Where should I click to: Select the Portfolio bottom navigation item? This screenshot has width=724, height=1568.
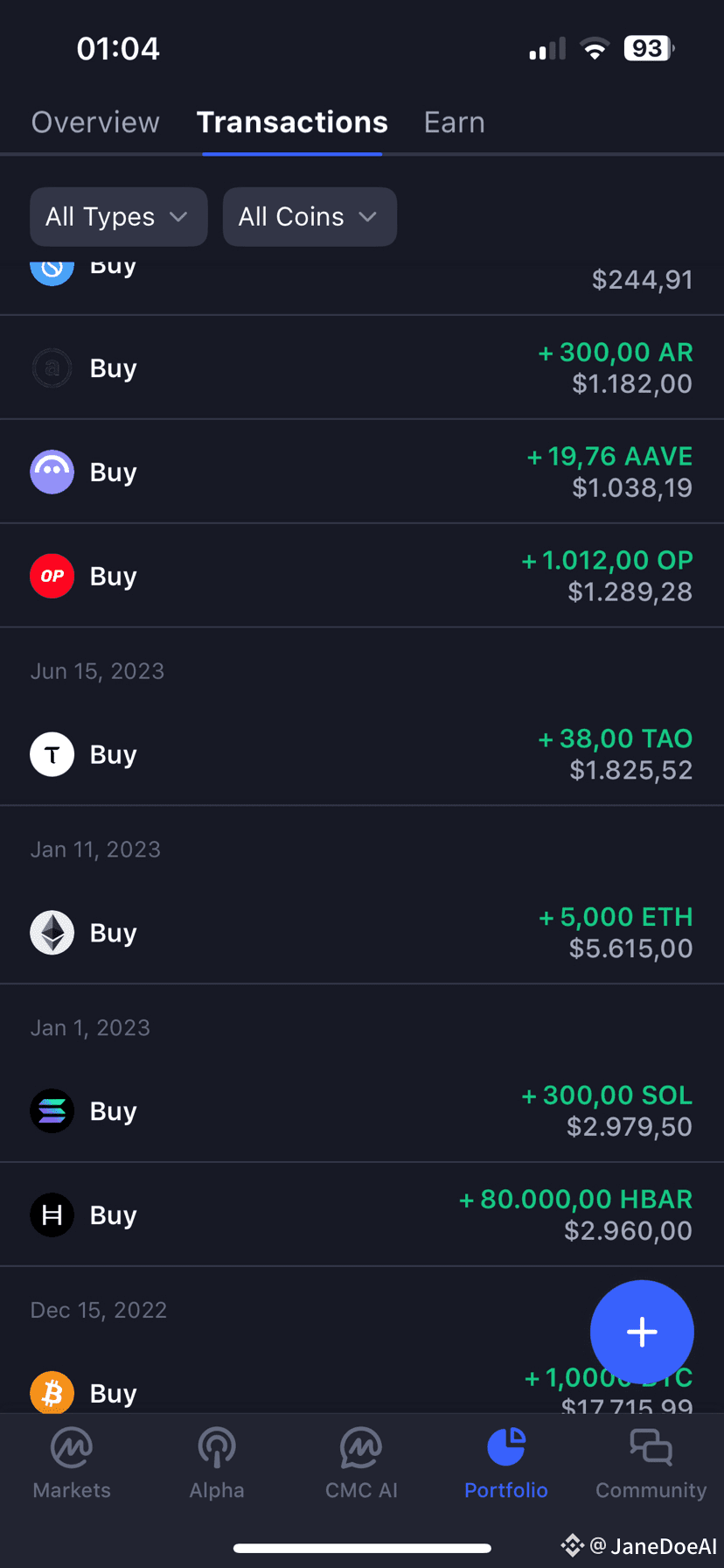tap(506, 1463)
